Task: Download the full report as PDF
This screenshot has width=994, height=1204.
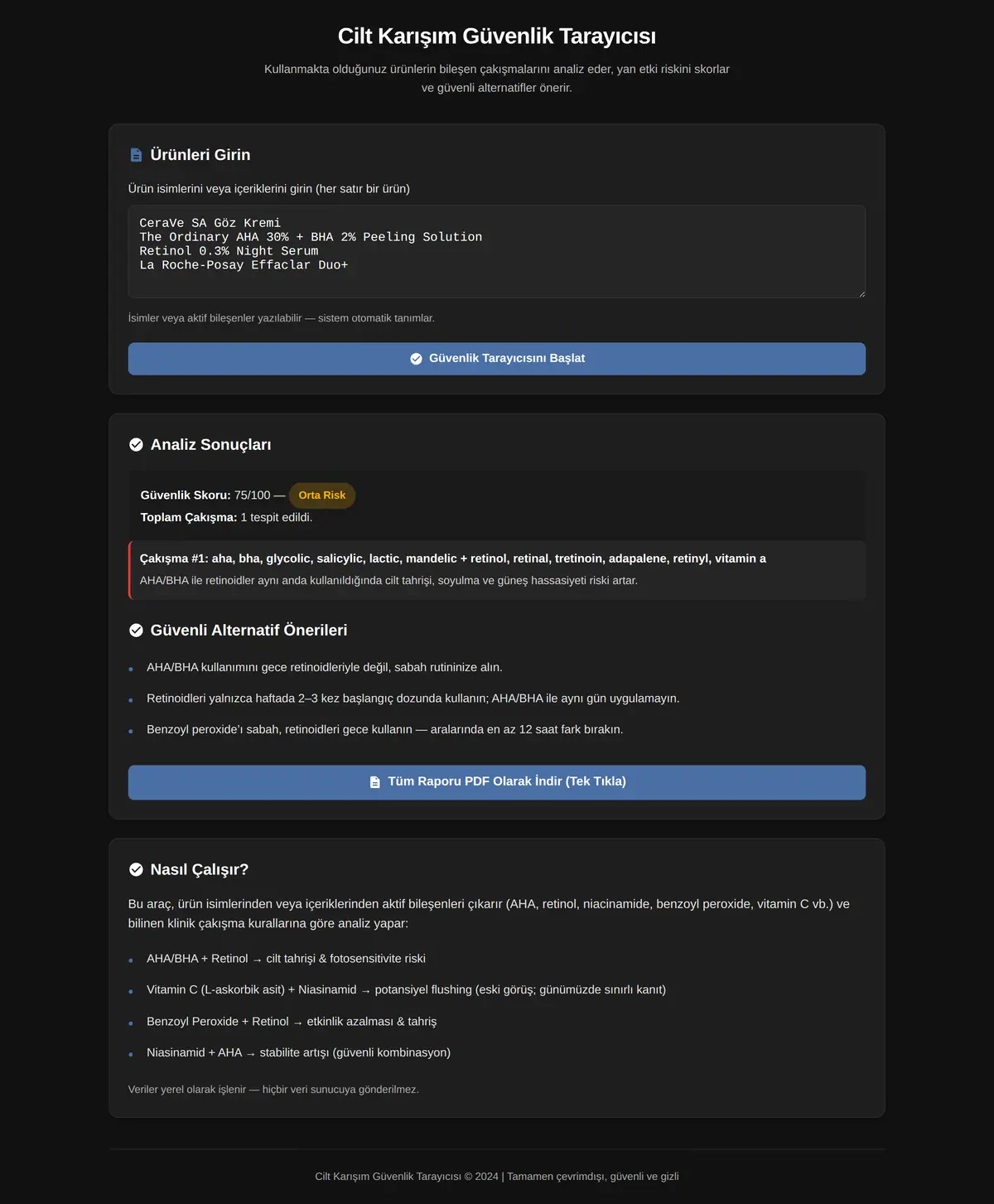Action: point(497,782)
